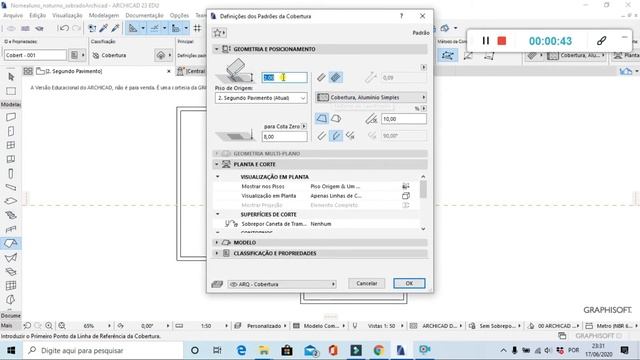Open the Opções menu
This screenshot has width=640, height=360.
point(179,15)
